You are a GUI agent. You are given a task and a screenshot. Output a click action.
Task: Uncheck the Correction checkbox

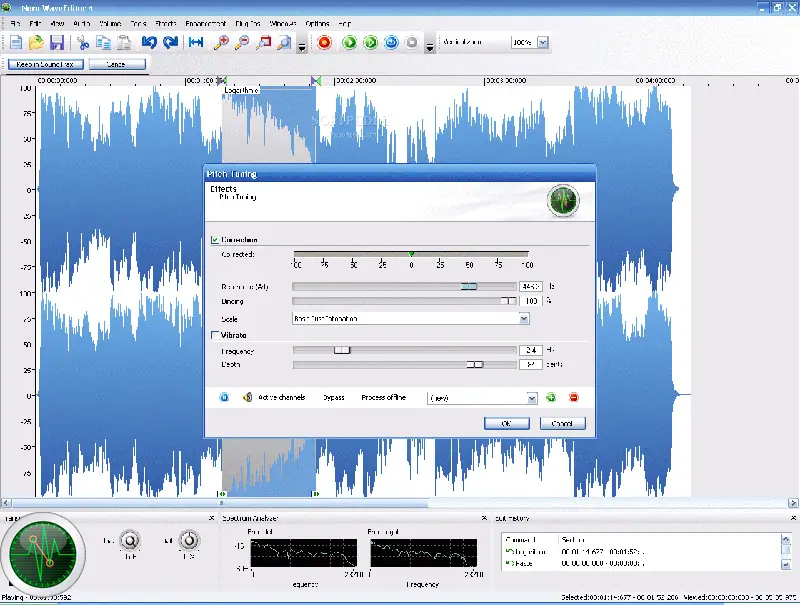(215, 239)
